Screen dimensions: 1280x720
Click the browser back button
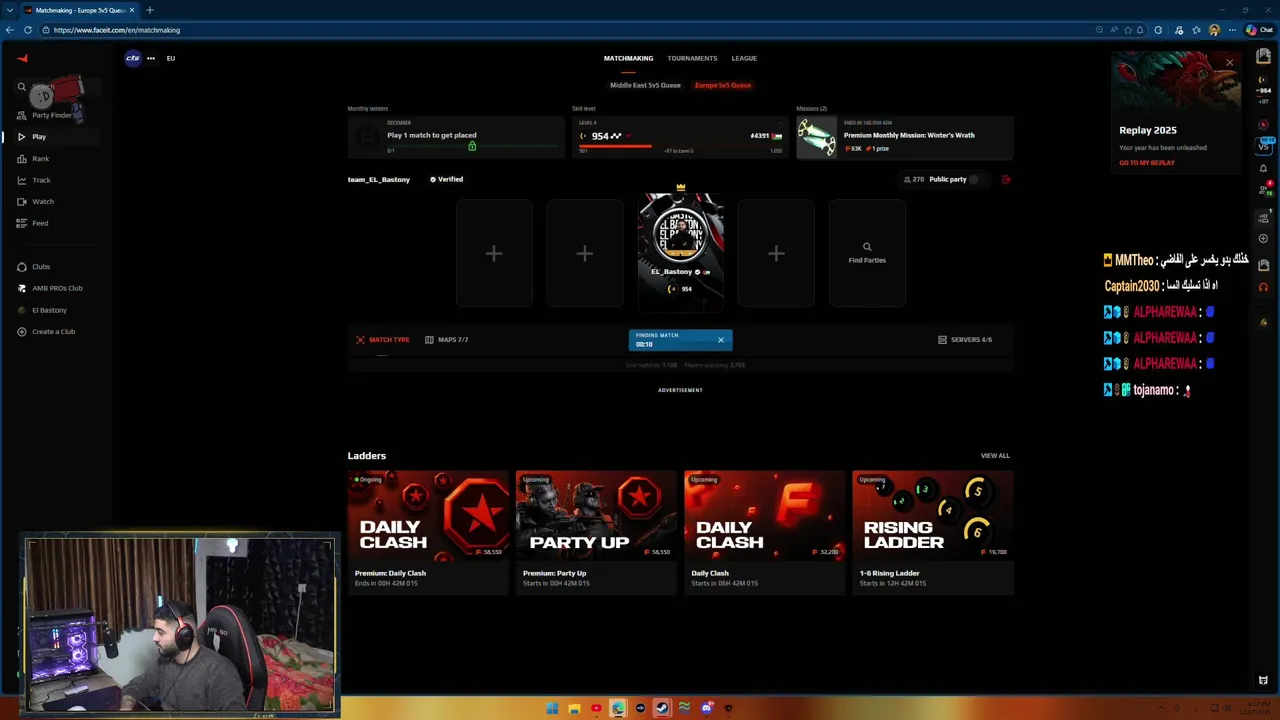coord(10,30)
